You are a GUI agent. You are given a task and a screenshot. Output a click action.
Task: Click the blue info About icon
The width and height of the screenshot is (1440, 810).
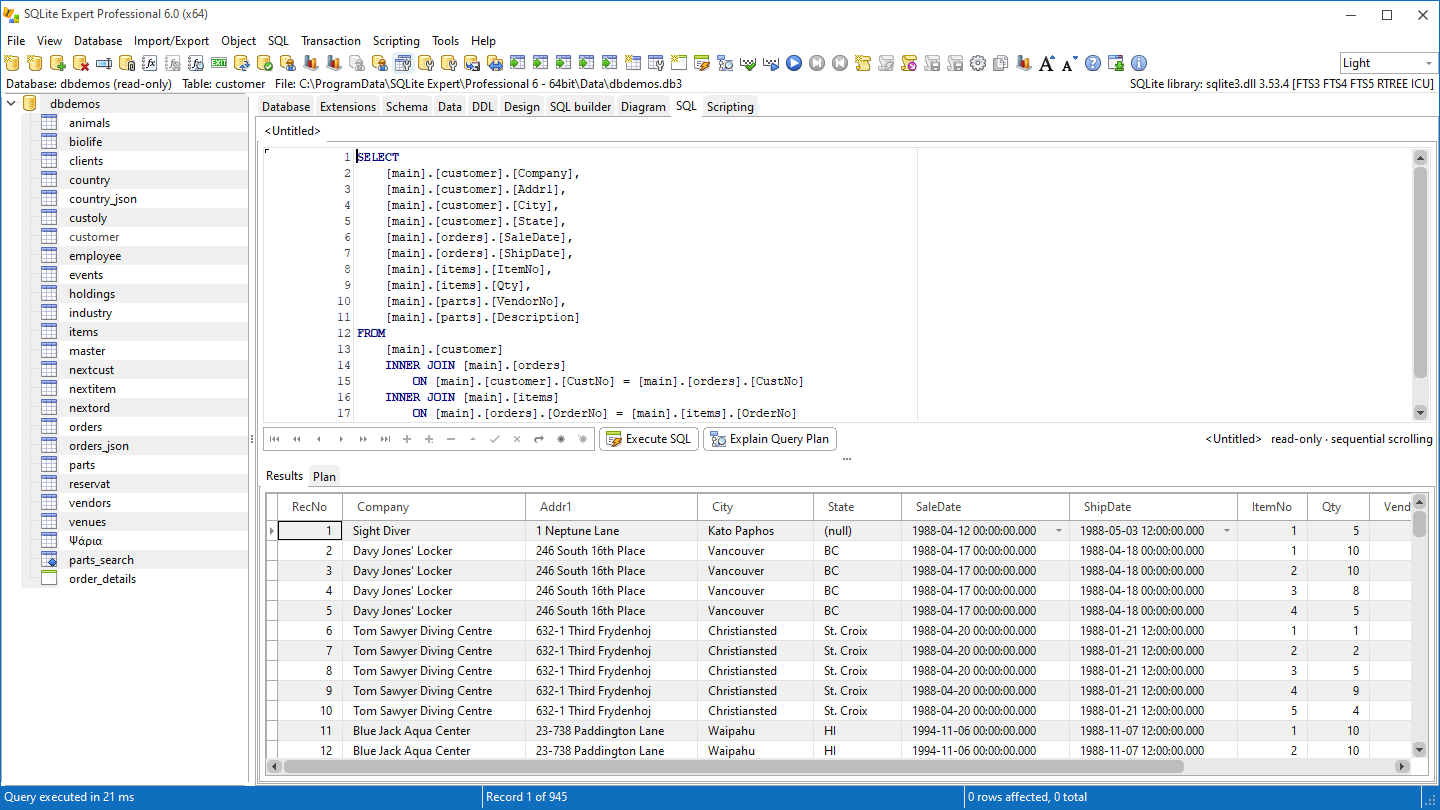pyautogui.click(x=1139, y=63)
